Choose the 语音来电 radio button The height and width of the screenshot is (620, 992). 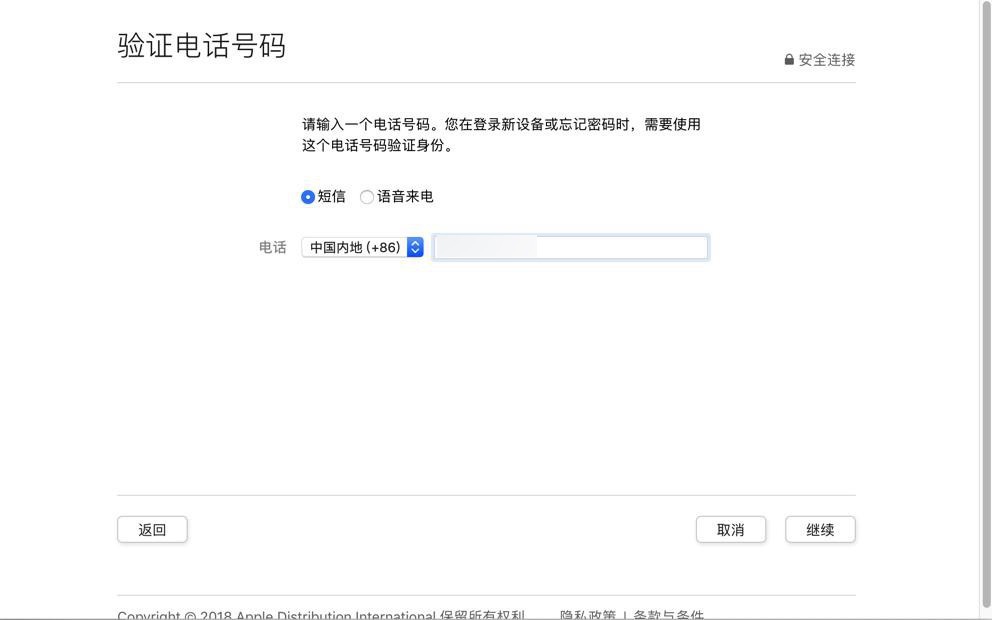point(367,197)
